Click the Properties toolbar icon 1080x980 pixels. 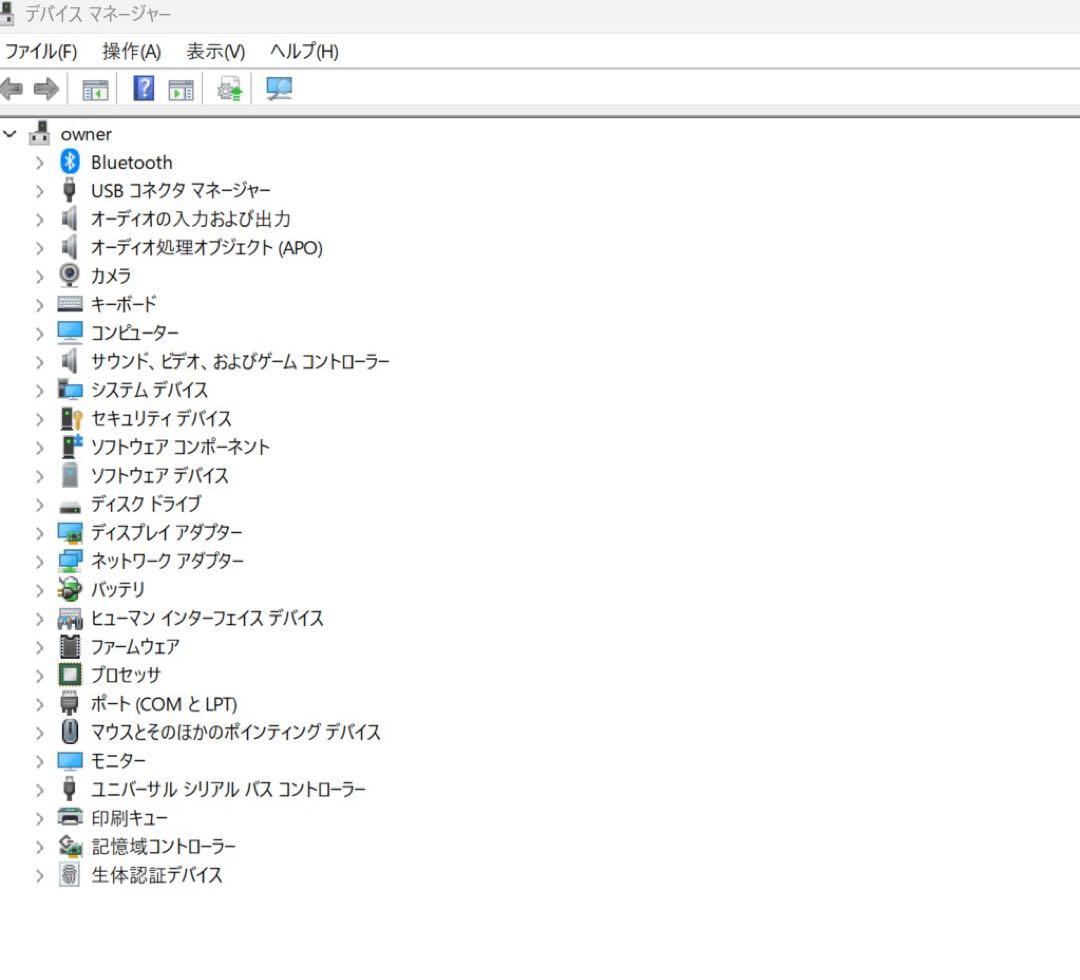(x=180, y=89)
